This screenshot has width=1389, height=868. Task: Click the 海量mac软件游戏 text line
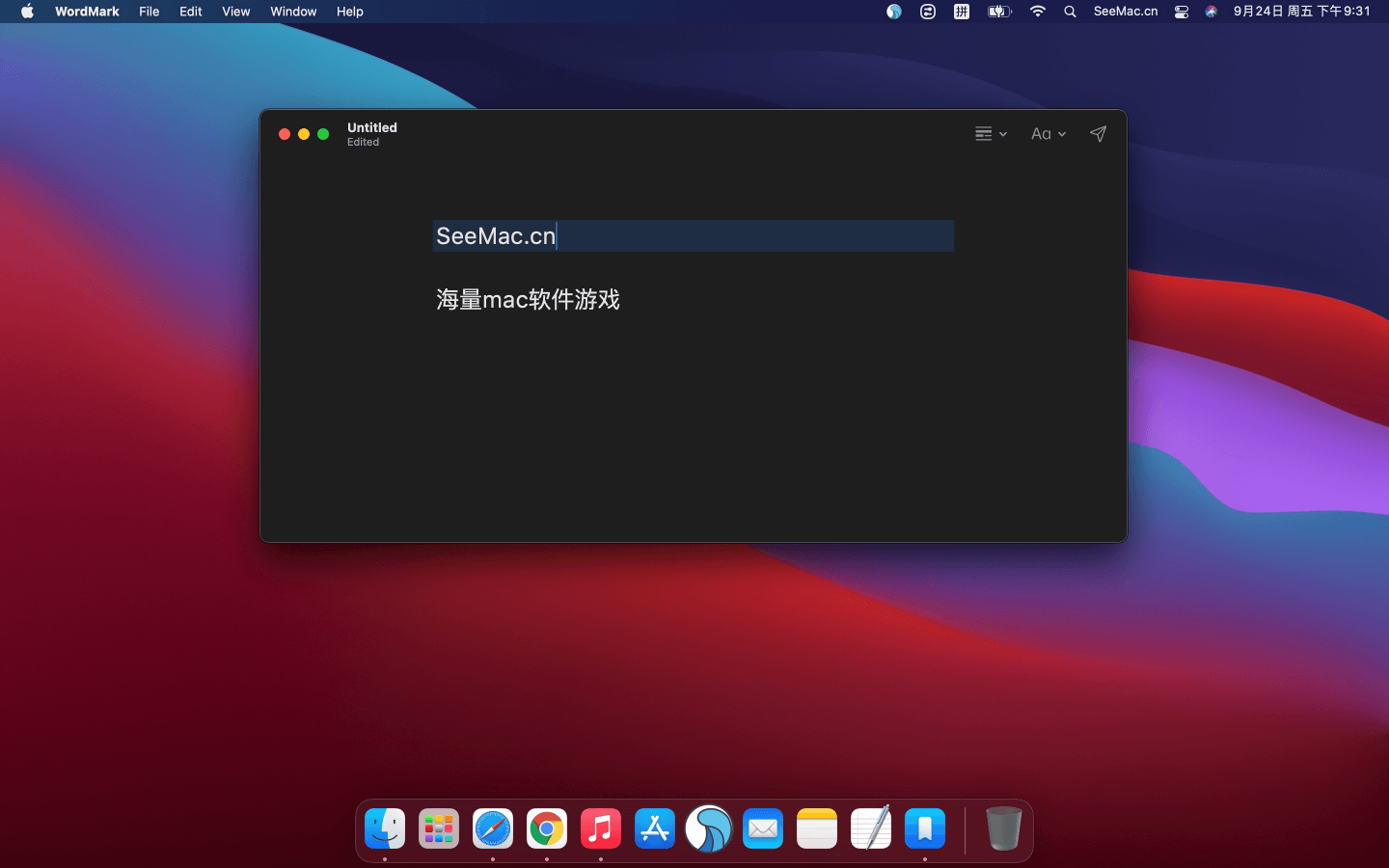528,300
